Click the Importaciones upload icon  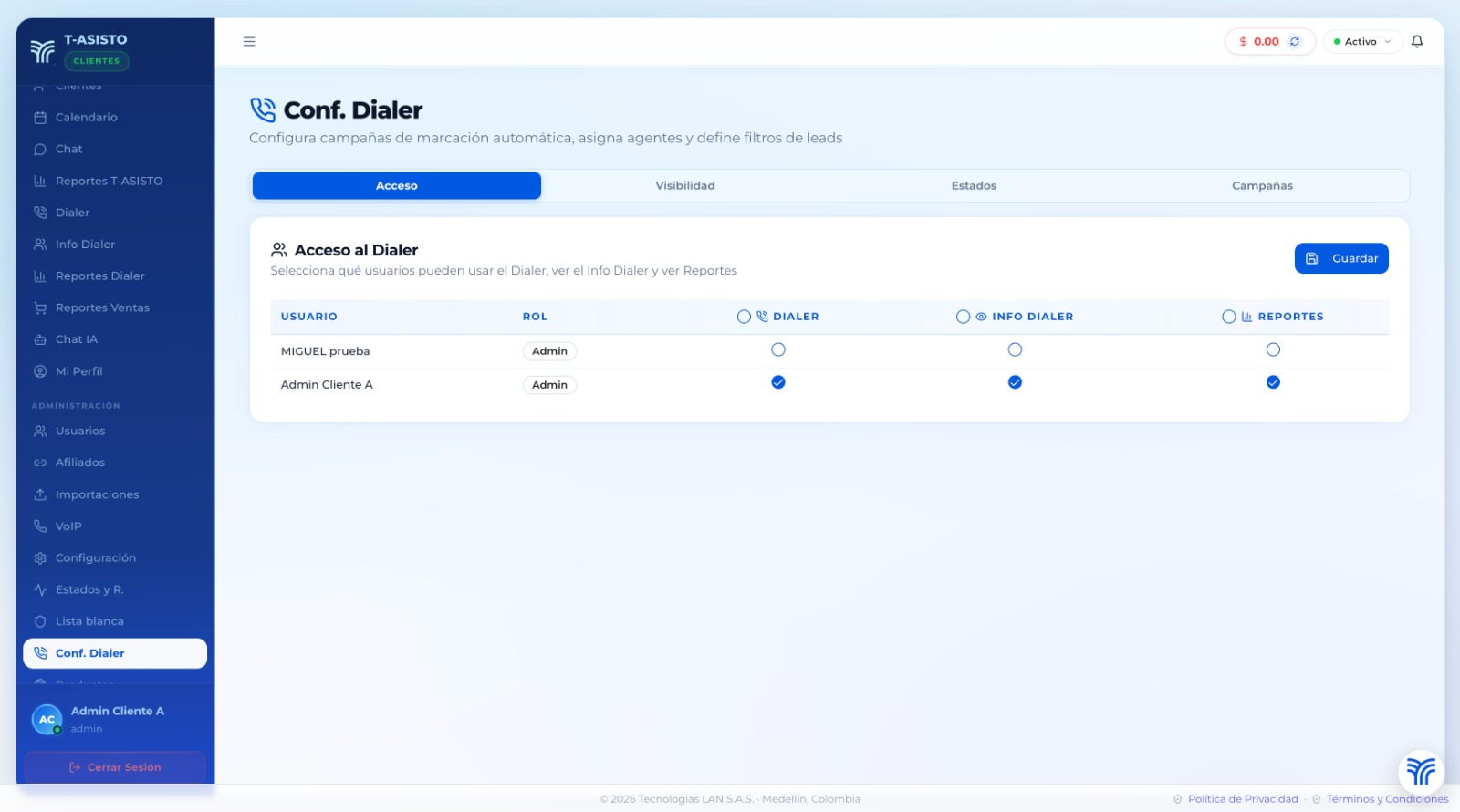coord(40,494)
